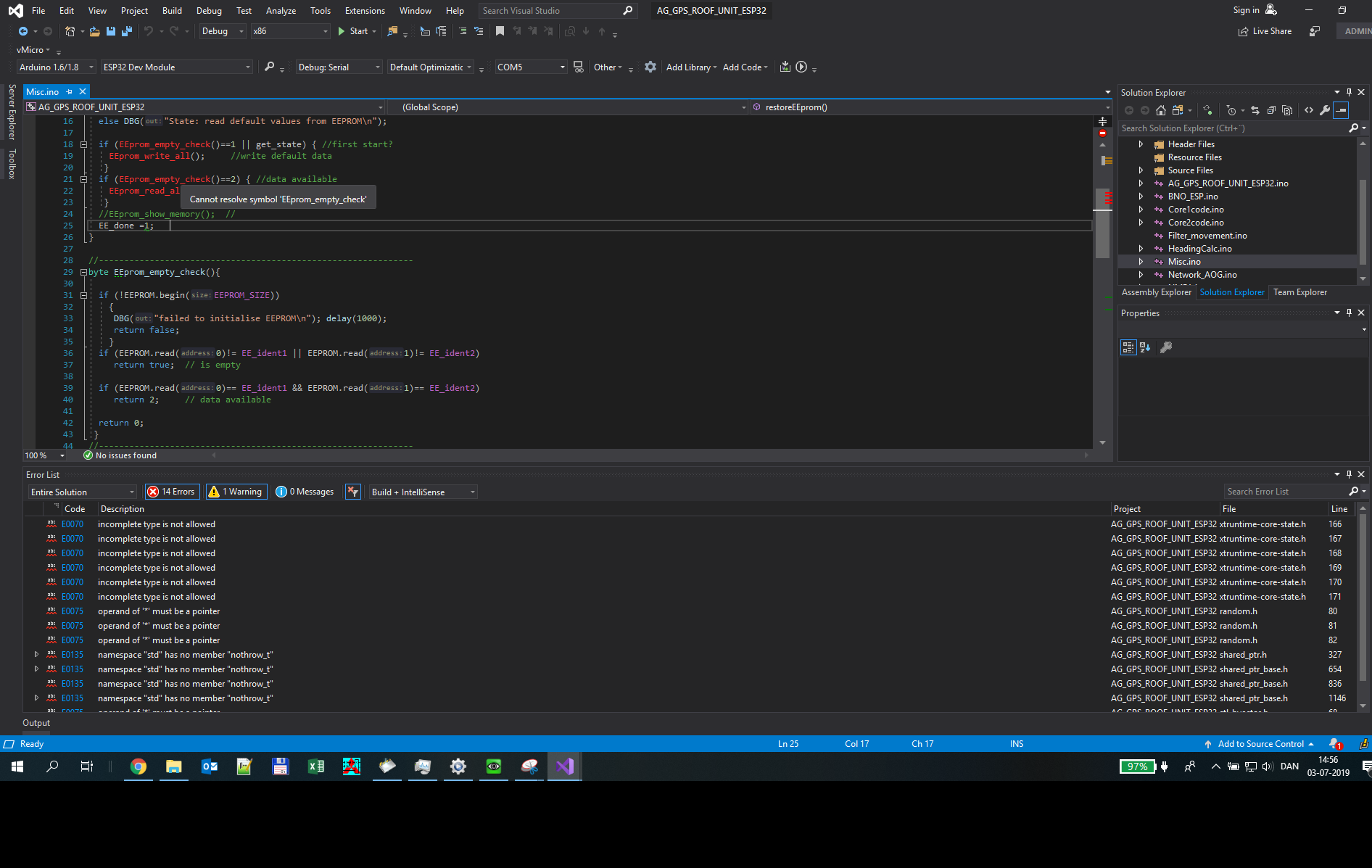Open the Entire Solution scope dropdown
Screen dimensions: 1372x868
(x=83, y=492)
